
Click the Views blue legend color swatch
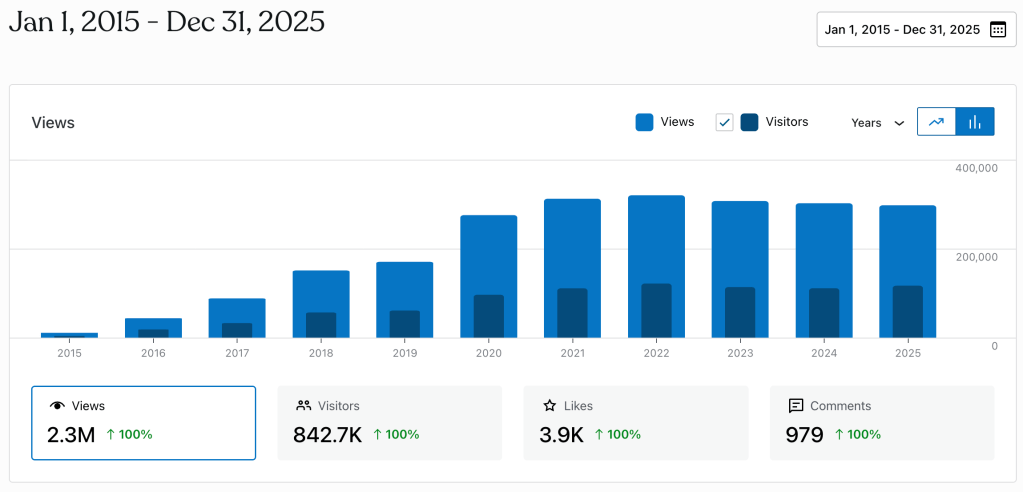645,122
